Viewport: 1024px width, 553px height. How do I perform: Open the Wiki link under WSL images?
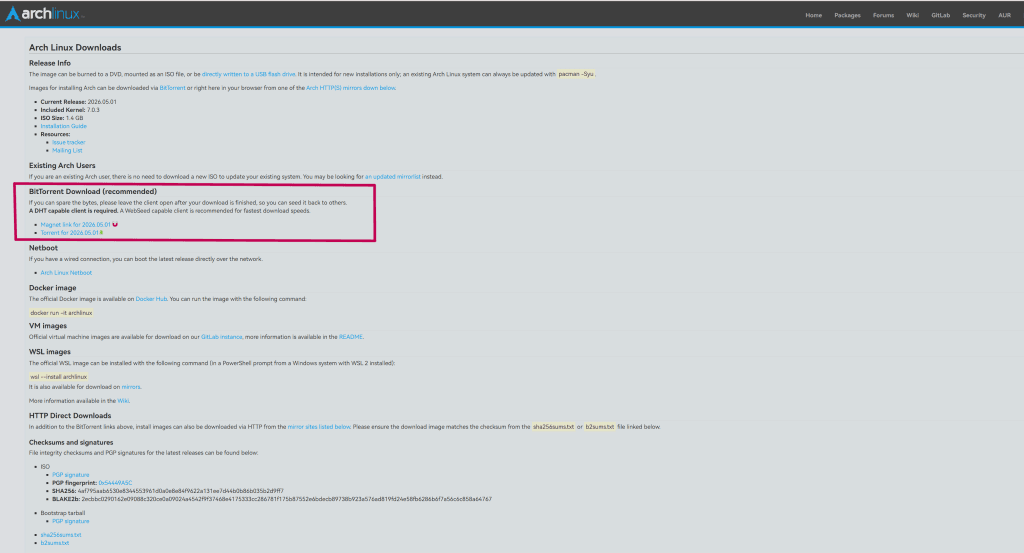point(123,401)
